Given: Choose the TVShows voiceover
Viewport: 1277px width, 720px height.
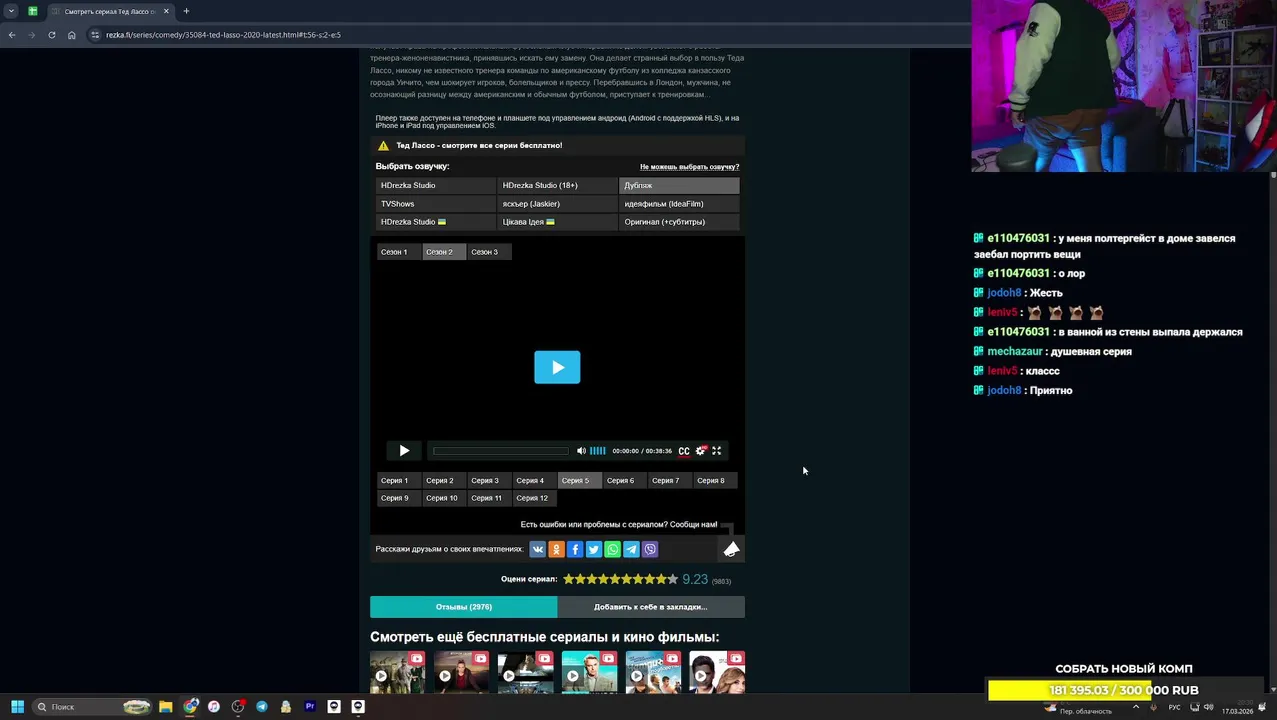Looking at the screenshot, I should tap(435, 204).
